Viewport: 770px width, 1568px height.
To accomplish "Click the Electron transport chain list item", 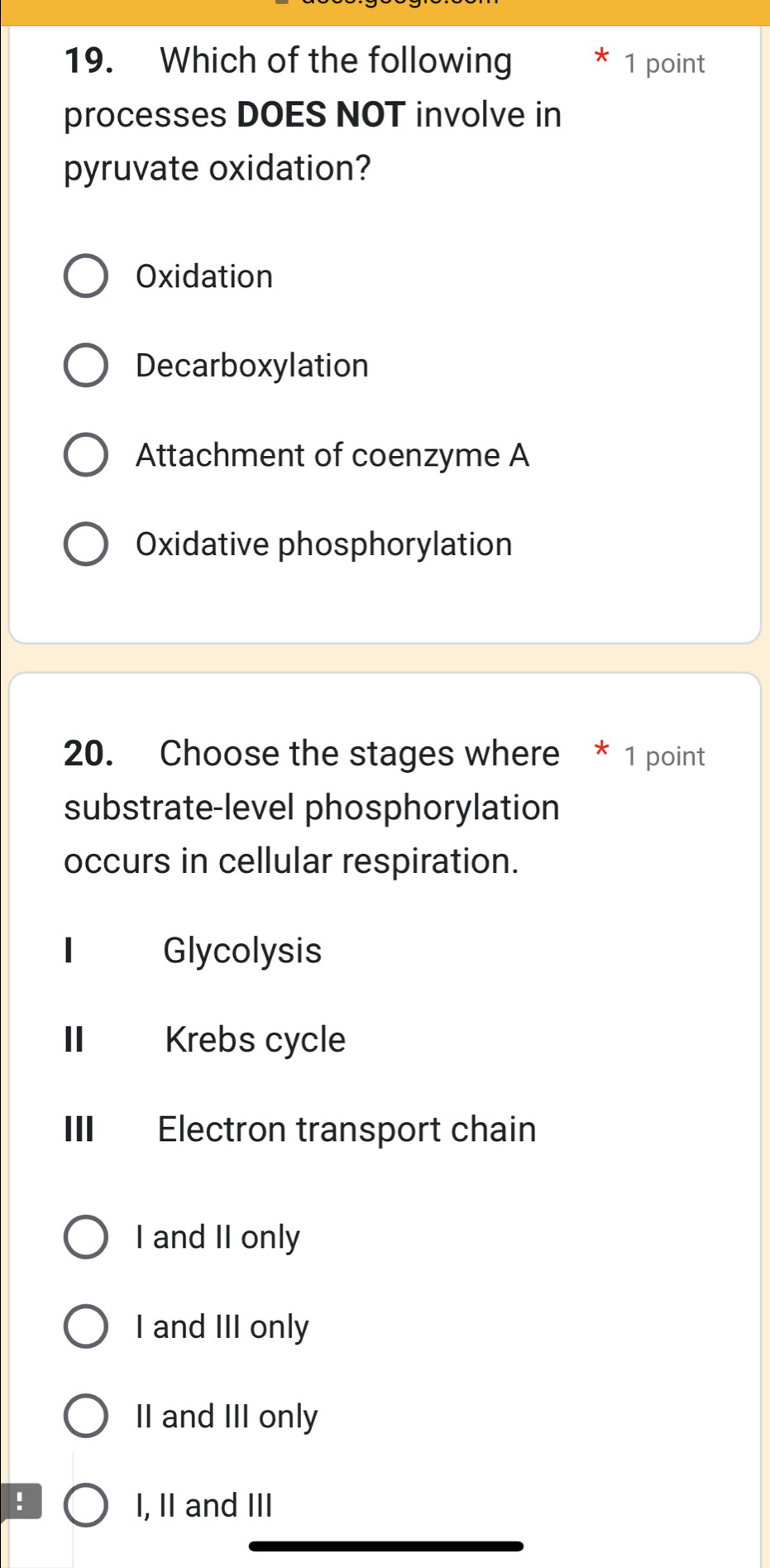I will [x=347, y=1129].
